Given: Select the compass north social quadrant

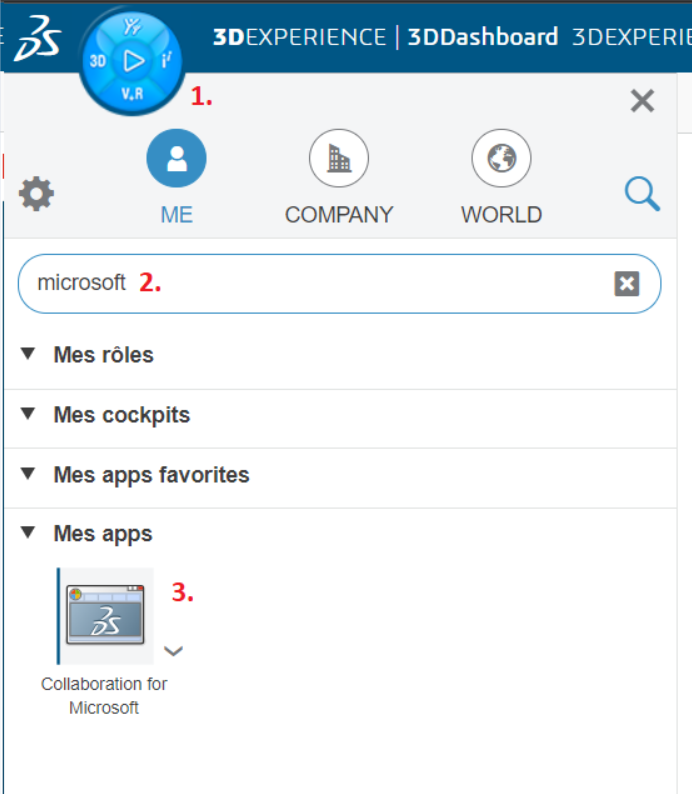Looking at the screenshot, I should pyautogui.click(x=131, y=27).
